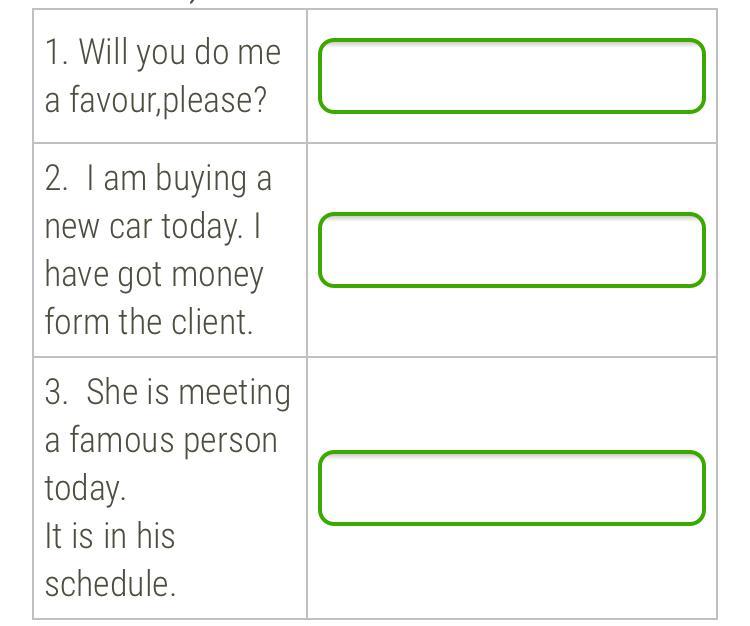Viewport: 750px width, 626px height.
Task: Click the number "2." label
Action: (x=56, y=178)
